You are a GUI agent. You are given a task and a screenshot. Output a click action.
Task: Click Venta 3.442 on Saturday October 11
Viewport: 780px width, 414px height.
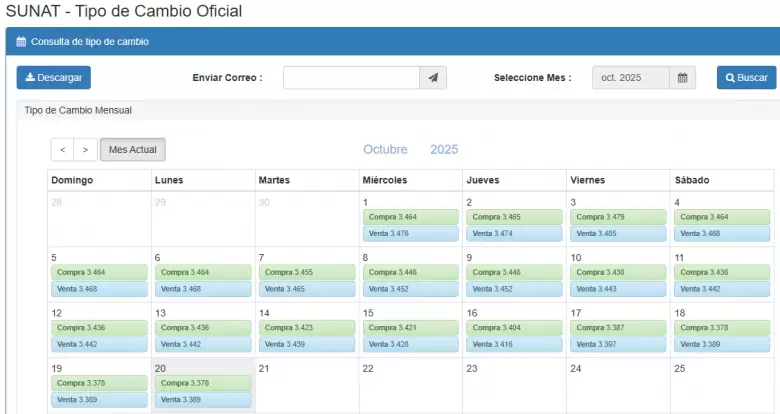[722, 289]
